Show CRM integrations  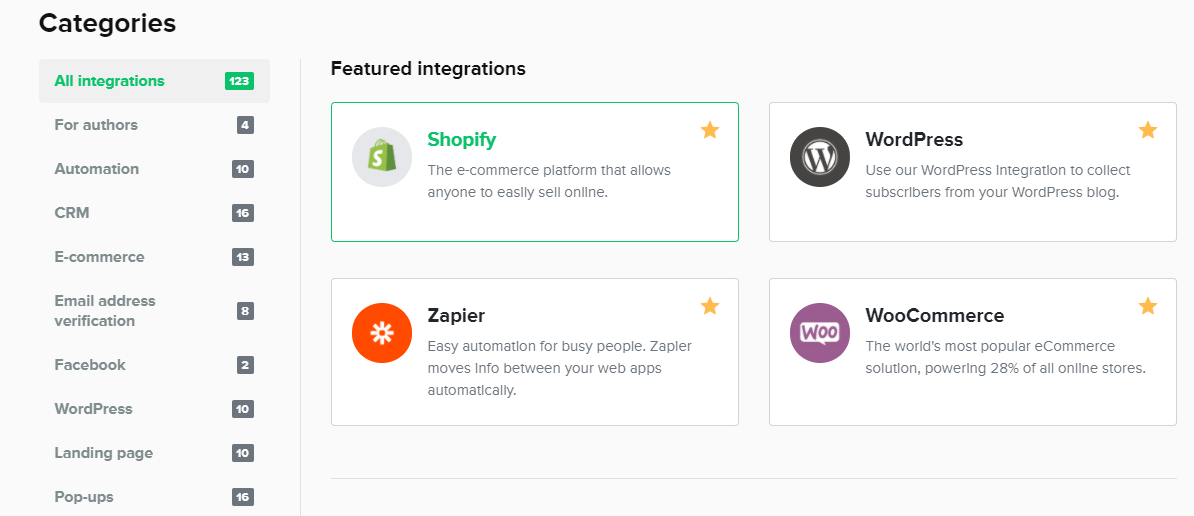(72, 213)
